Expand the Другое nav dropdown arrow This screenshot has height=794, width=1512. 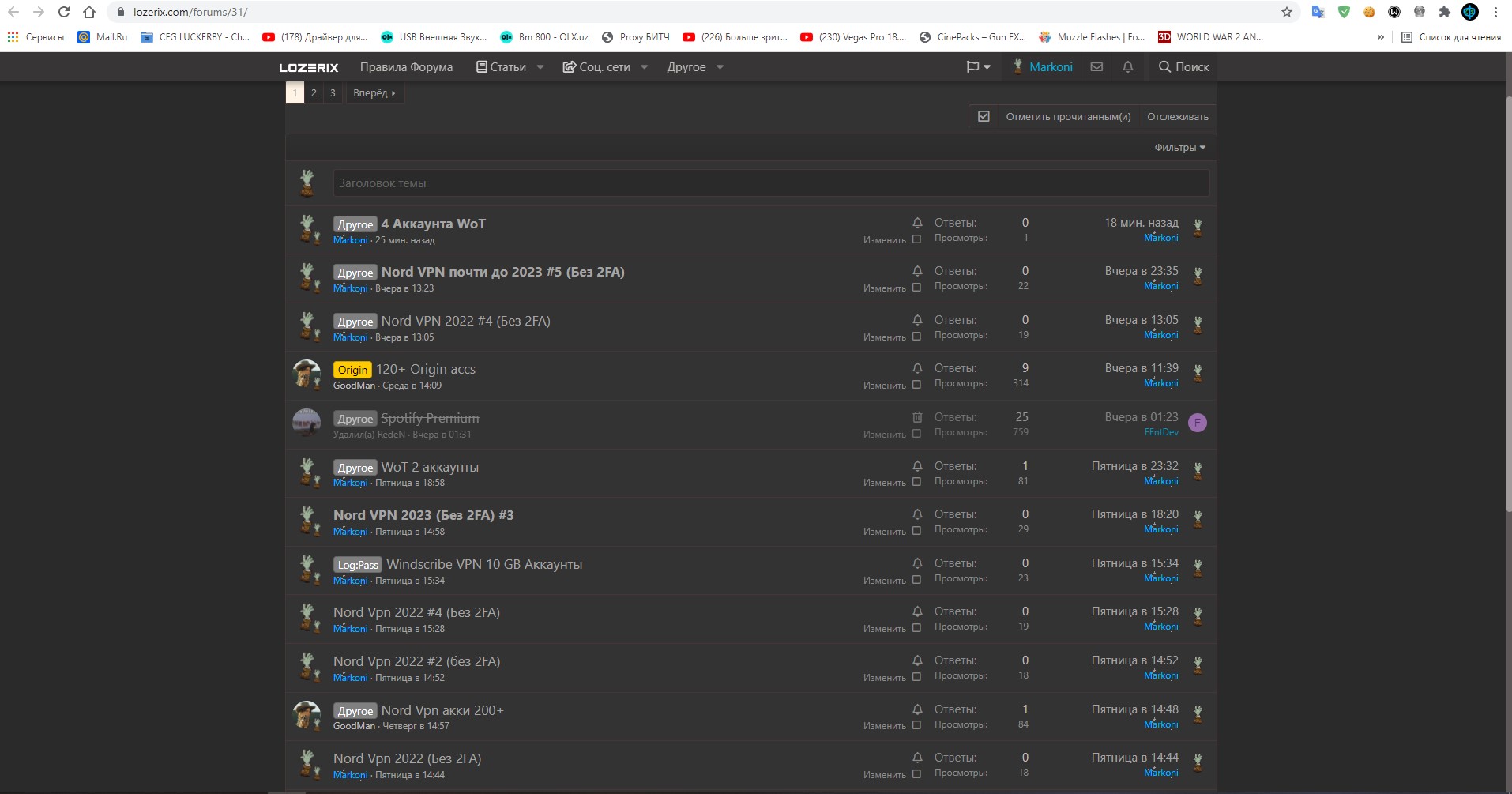click(x=720, y=67)
